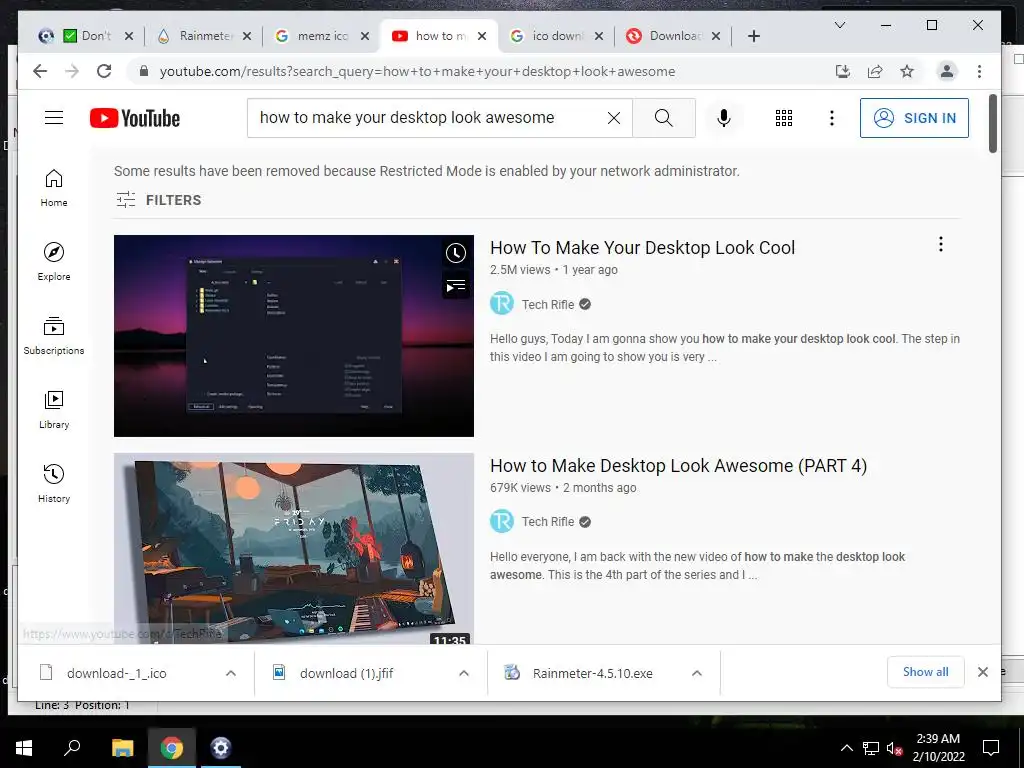Click the install app icon in address bar

842,71
